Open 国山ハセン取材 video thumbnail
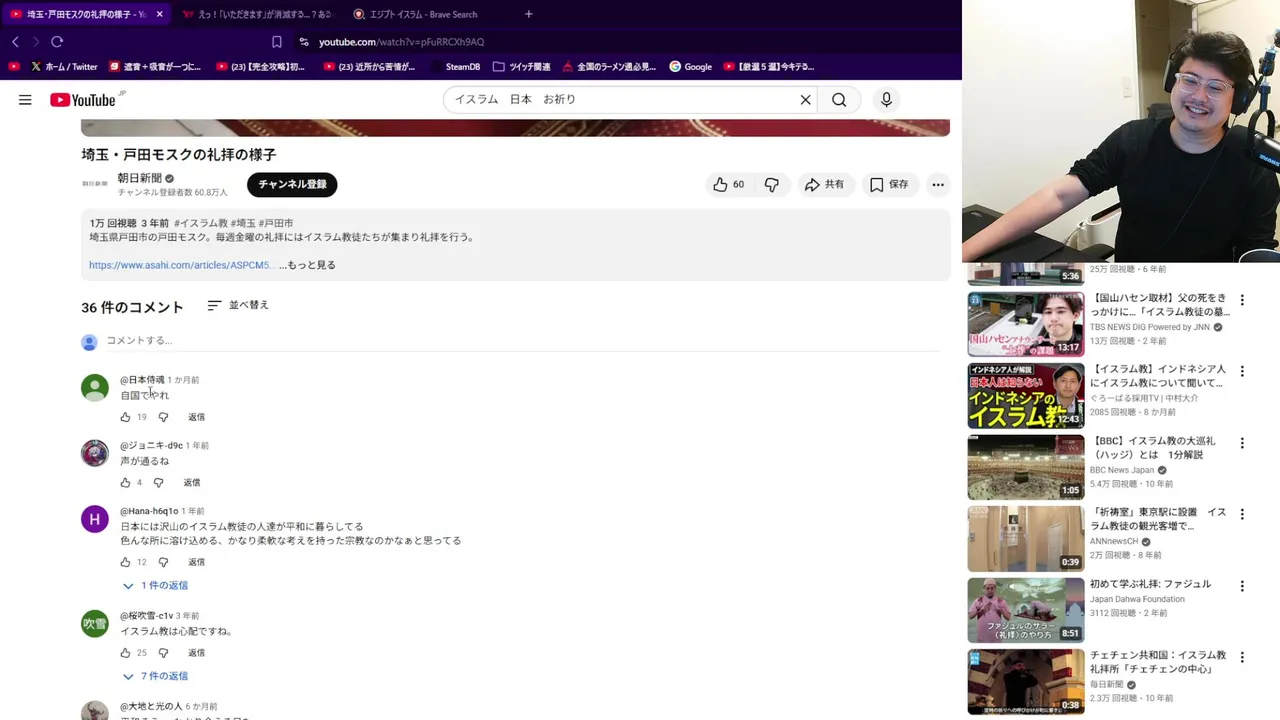1280x720 pixels. coord(1025,324)
